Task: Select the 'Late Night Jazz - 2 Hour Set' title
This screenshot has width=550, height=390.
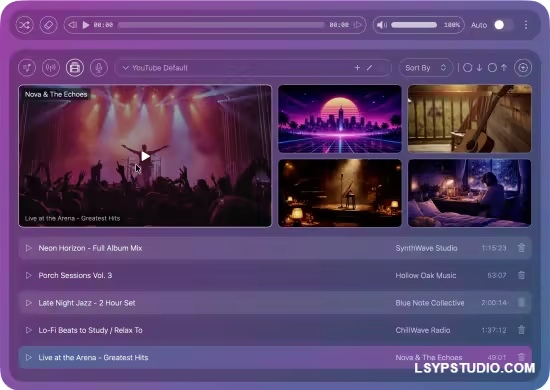Action: 87,303
